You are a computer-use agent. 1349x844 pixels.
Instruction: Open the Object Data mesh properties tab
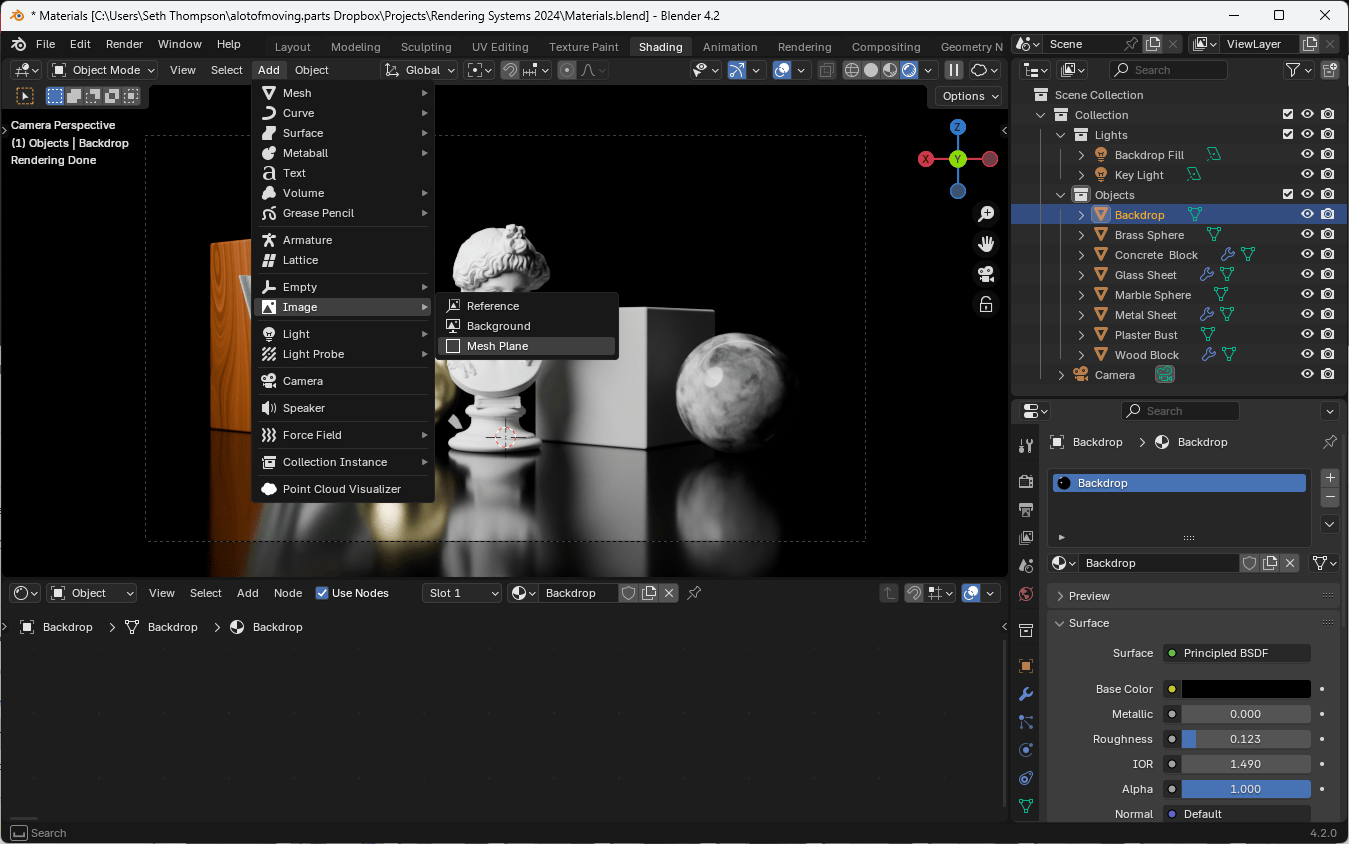tap(1025, 806)
